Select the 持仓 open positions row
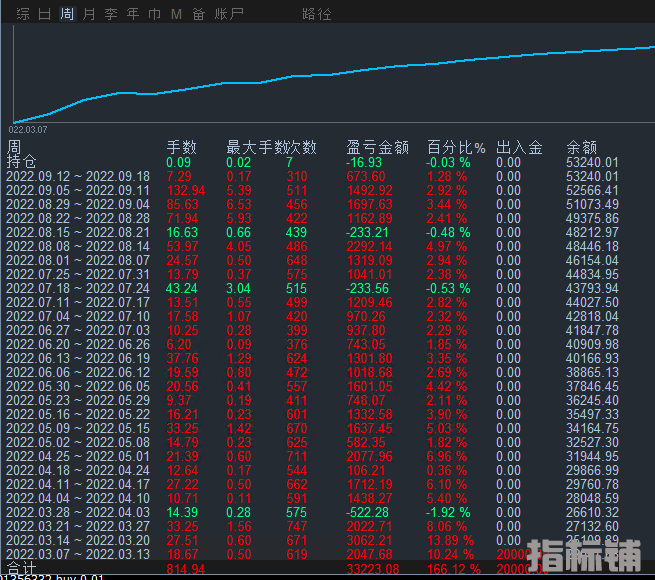 coord(21,162)
